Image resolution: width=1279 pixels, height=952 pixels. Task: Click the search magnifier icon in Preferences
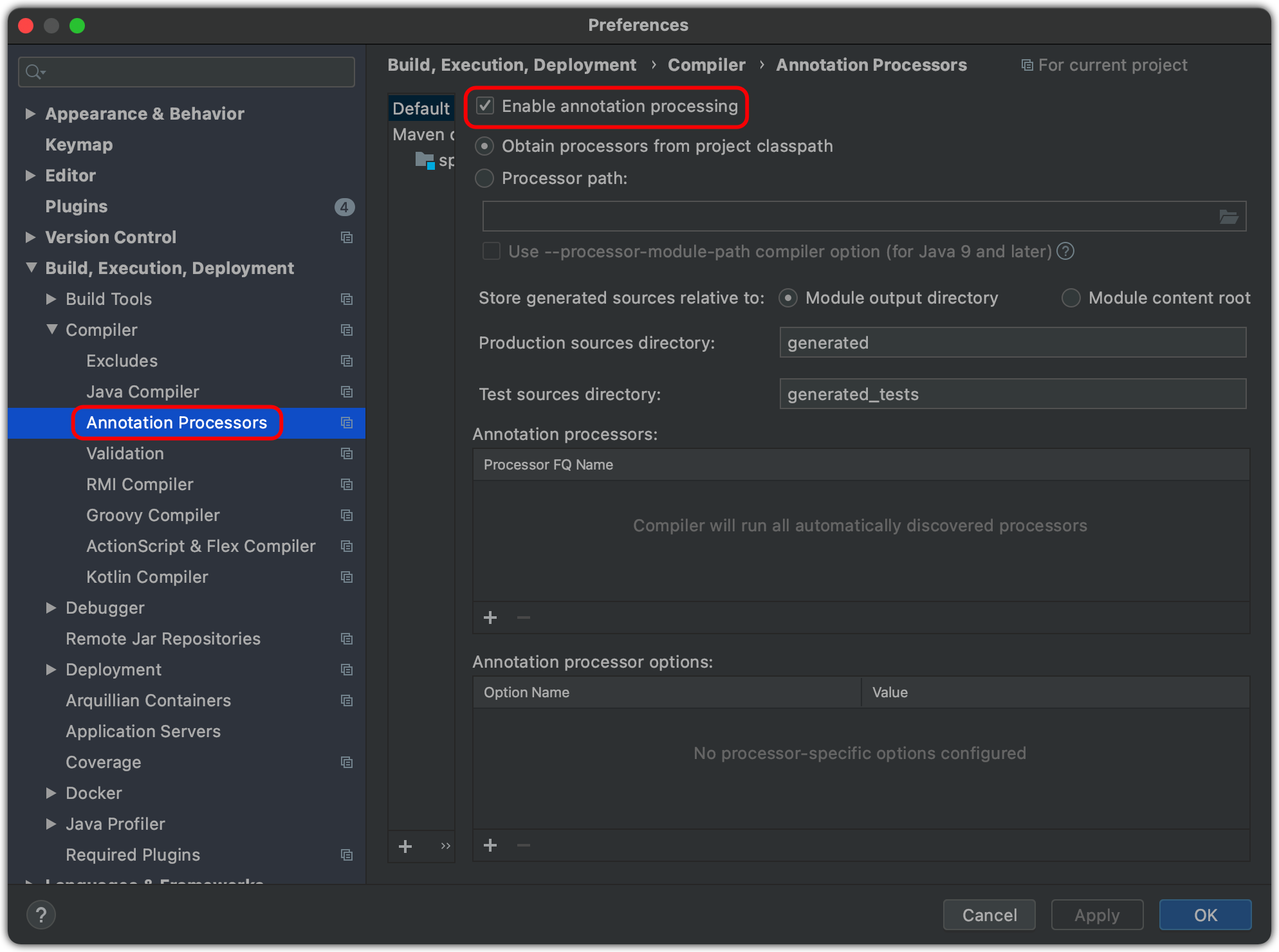(x=35, y=72)
